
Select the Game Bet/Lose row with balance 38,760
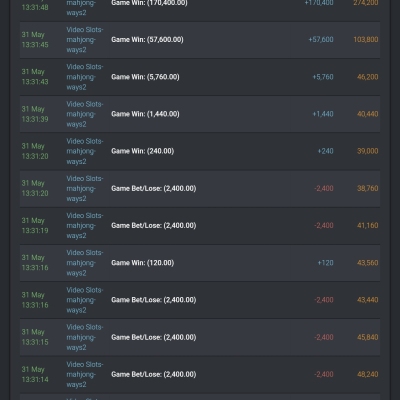click(200, 189)
